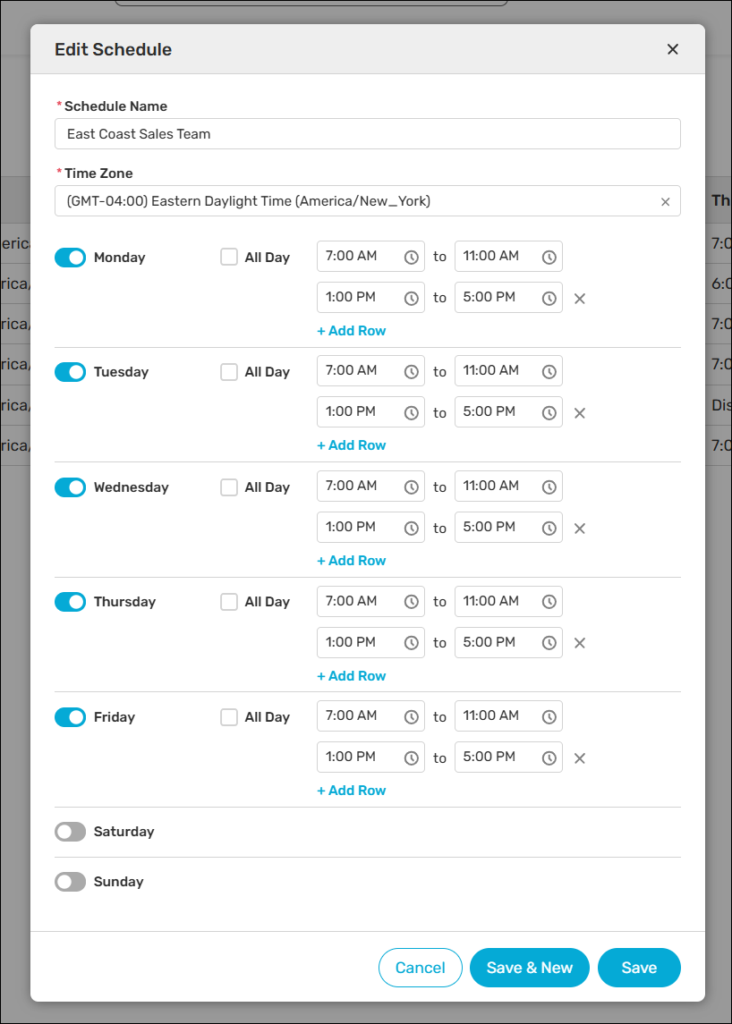
Task: Delete Thursday's 1:00 PM to 5:00 PM row
Action: tap(579, 643)
